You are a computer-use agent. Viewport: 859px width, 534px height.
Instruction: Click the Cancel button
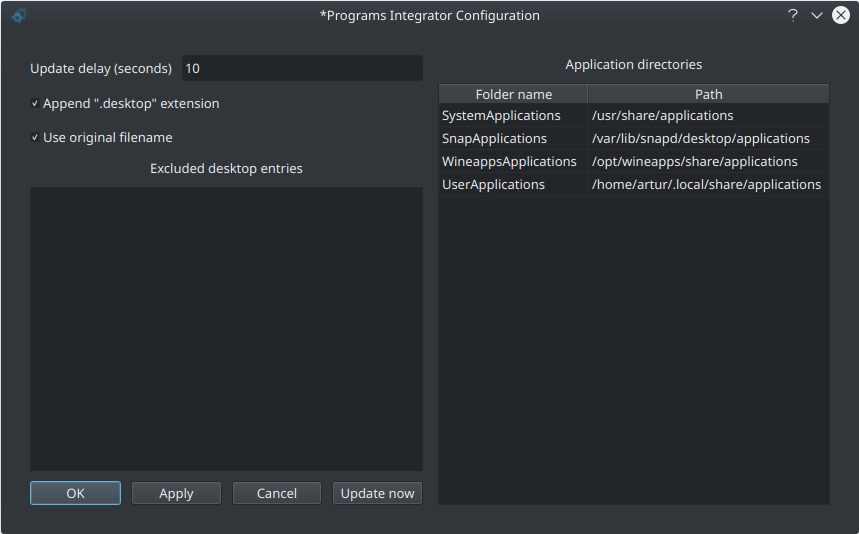pos(277,493)
